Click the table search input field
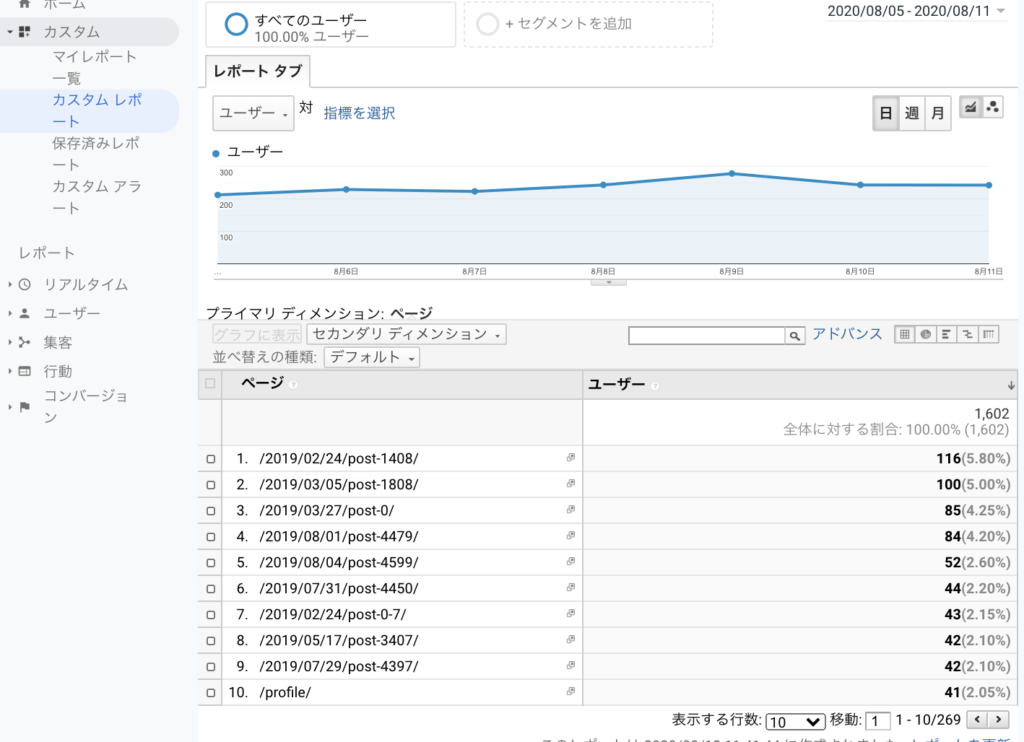Image resolution: width=1024 pixels, height=742 pixels. coord(706,337)
